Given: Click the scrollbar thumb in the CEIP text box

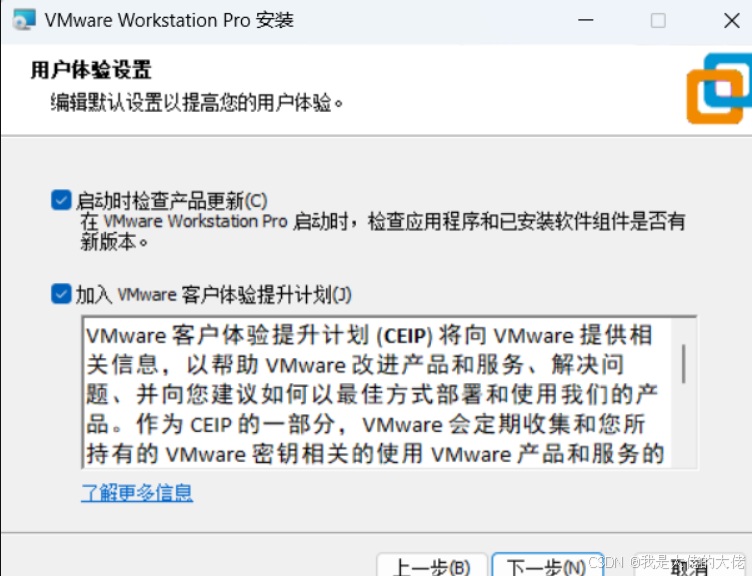Looking at the screenshot, I should pyautogui.click(x=683, y=364).
